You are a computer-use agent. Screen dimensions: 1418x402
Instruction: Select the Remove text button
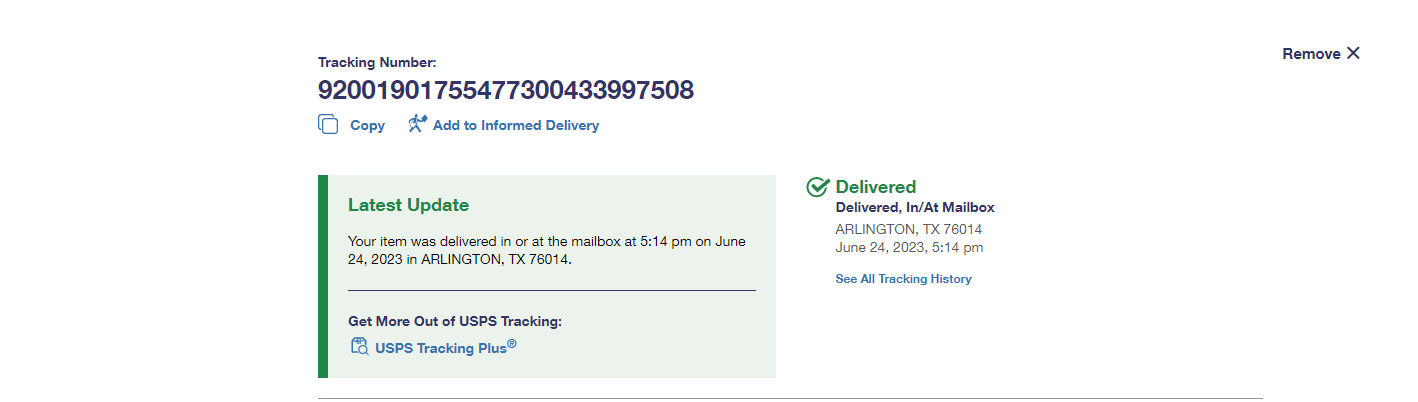pos(1311,54)
